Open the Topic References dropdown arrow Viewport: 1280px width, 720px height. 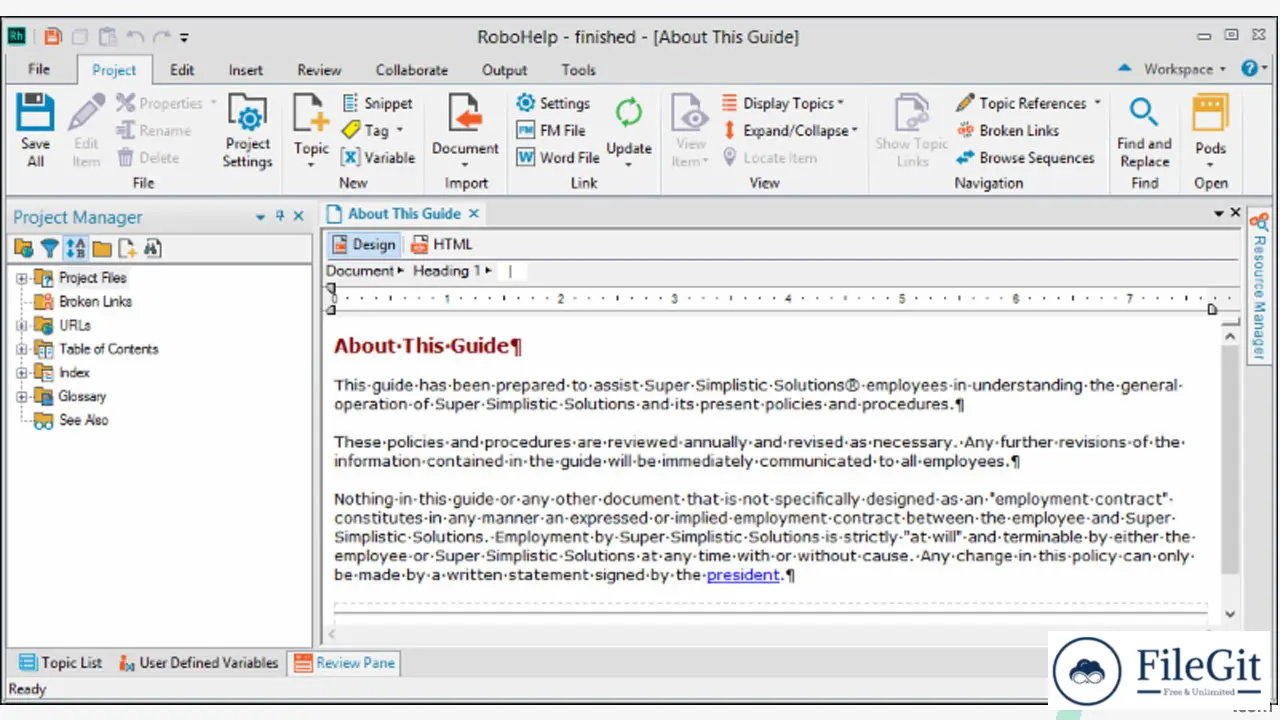(x=1097, y=103)
